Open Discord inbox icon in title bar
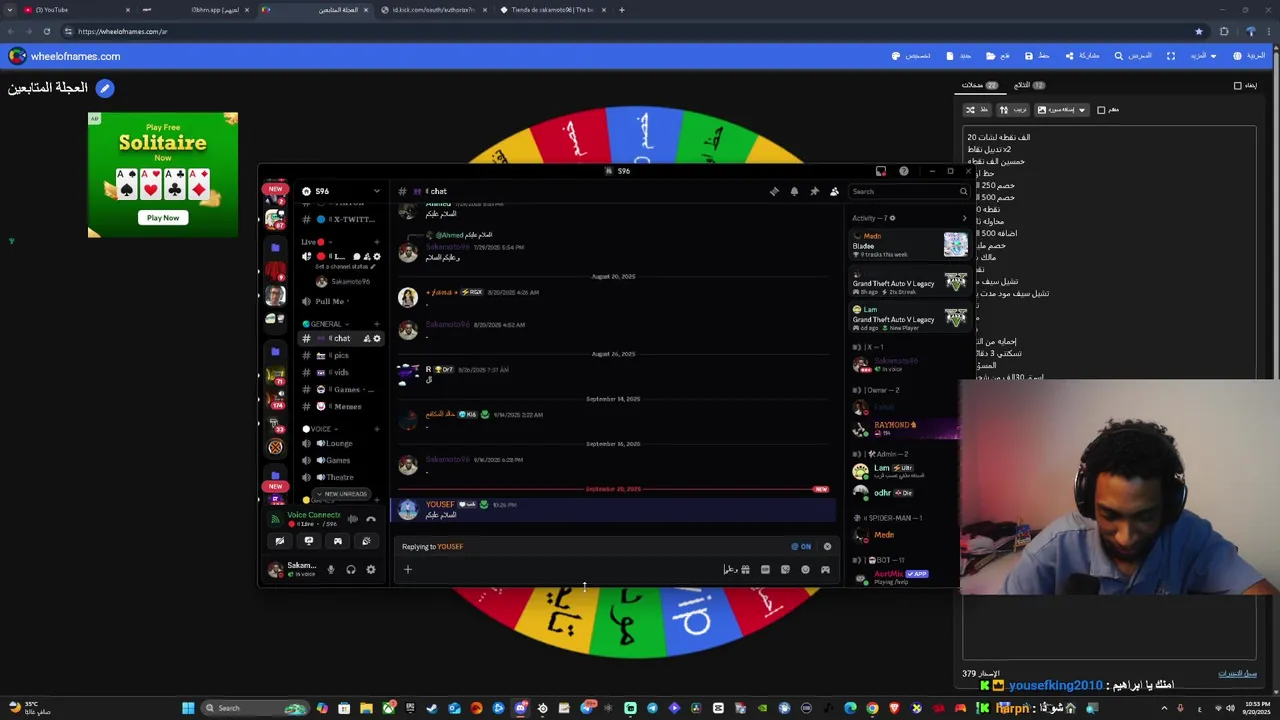Viewport: 1280px width, 720px height. 881,171
